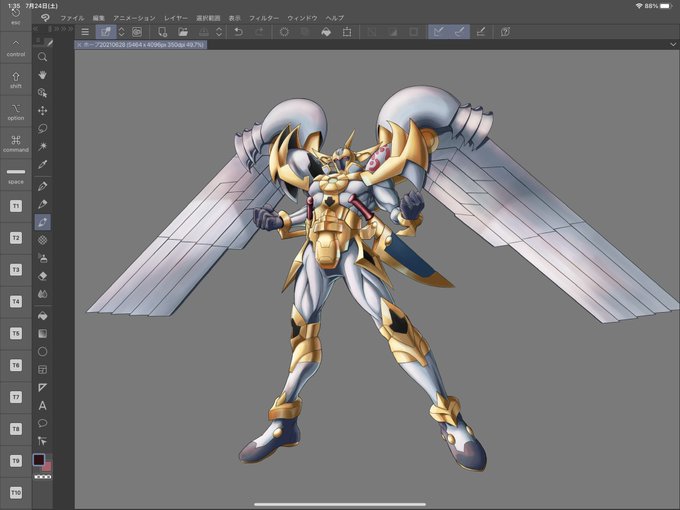Select the Text tool
This screenshot has height=510, width=680.
pyautogui.click(x=42, y=405)
